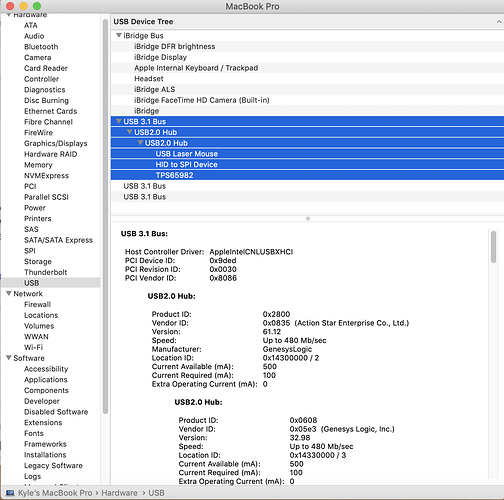
Task: Collapse the iBridge Bus tree node
Action: point(118,35)
